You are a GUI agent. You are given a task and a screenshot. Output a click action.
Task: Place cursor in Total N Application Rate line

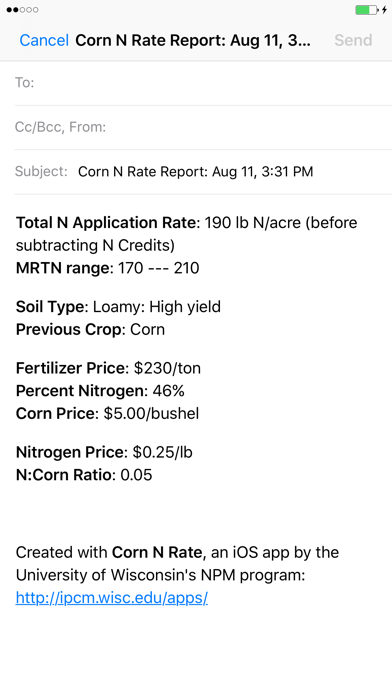click(186, 234)
